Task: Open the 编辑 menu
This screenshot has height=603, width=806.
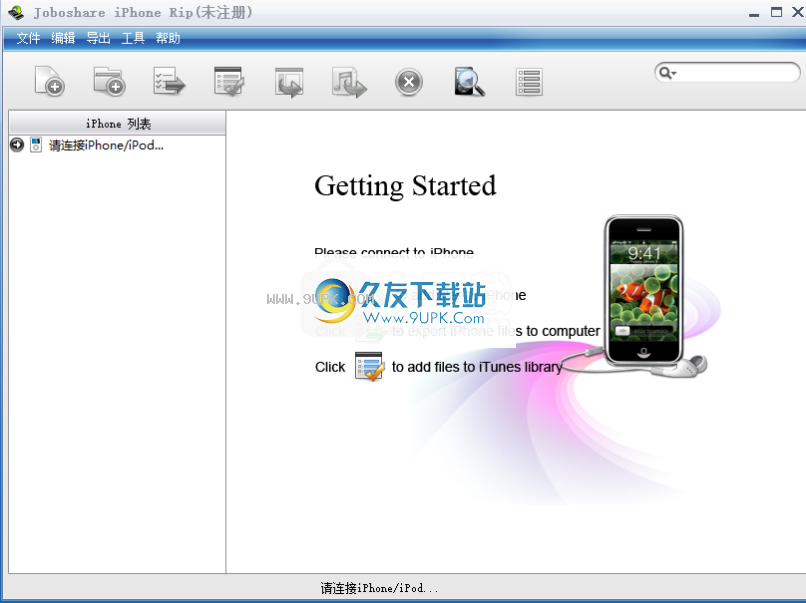Action: pos(63,38)
